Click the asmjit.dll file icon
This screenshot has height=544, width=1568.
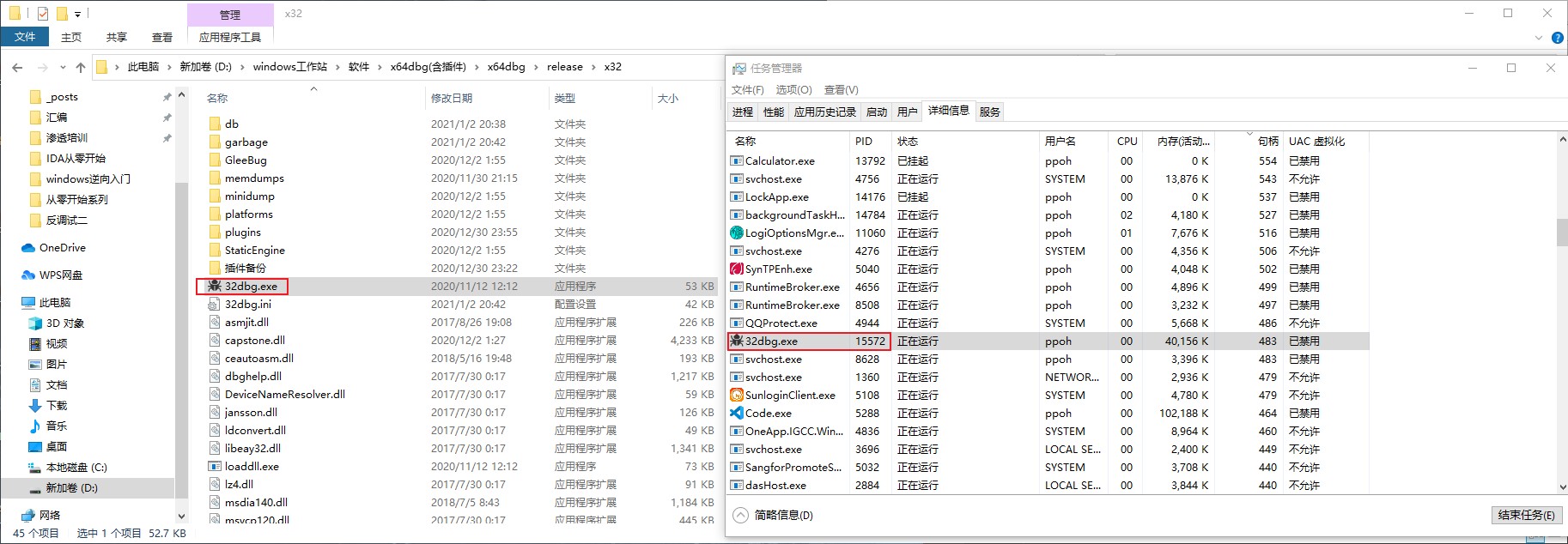[x=215, y=322]
